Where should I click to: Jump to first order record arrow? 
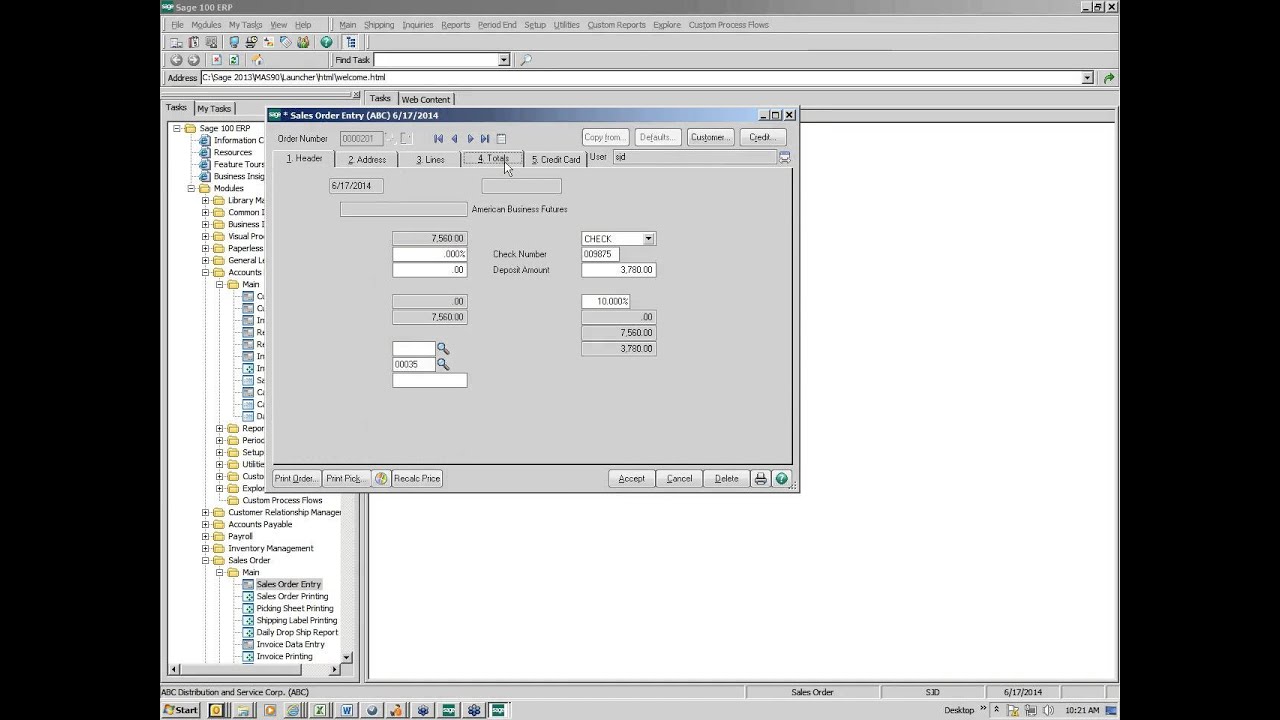(438, 139)
